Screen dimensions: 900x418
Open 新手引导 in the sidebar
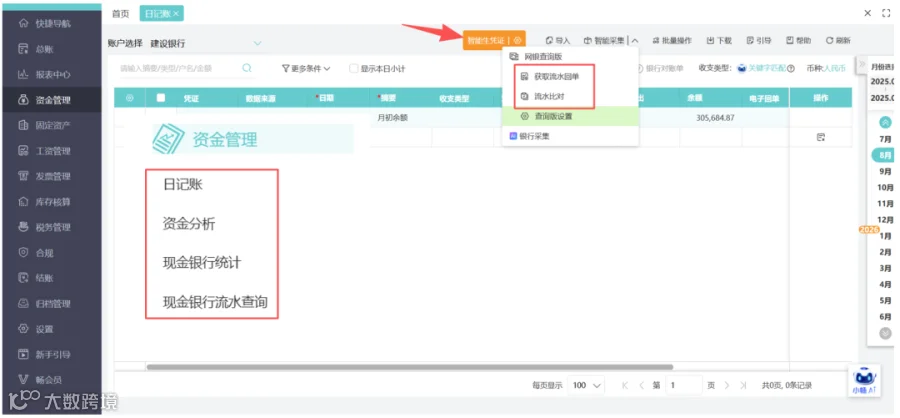point(44,354)
